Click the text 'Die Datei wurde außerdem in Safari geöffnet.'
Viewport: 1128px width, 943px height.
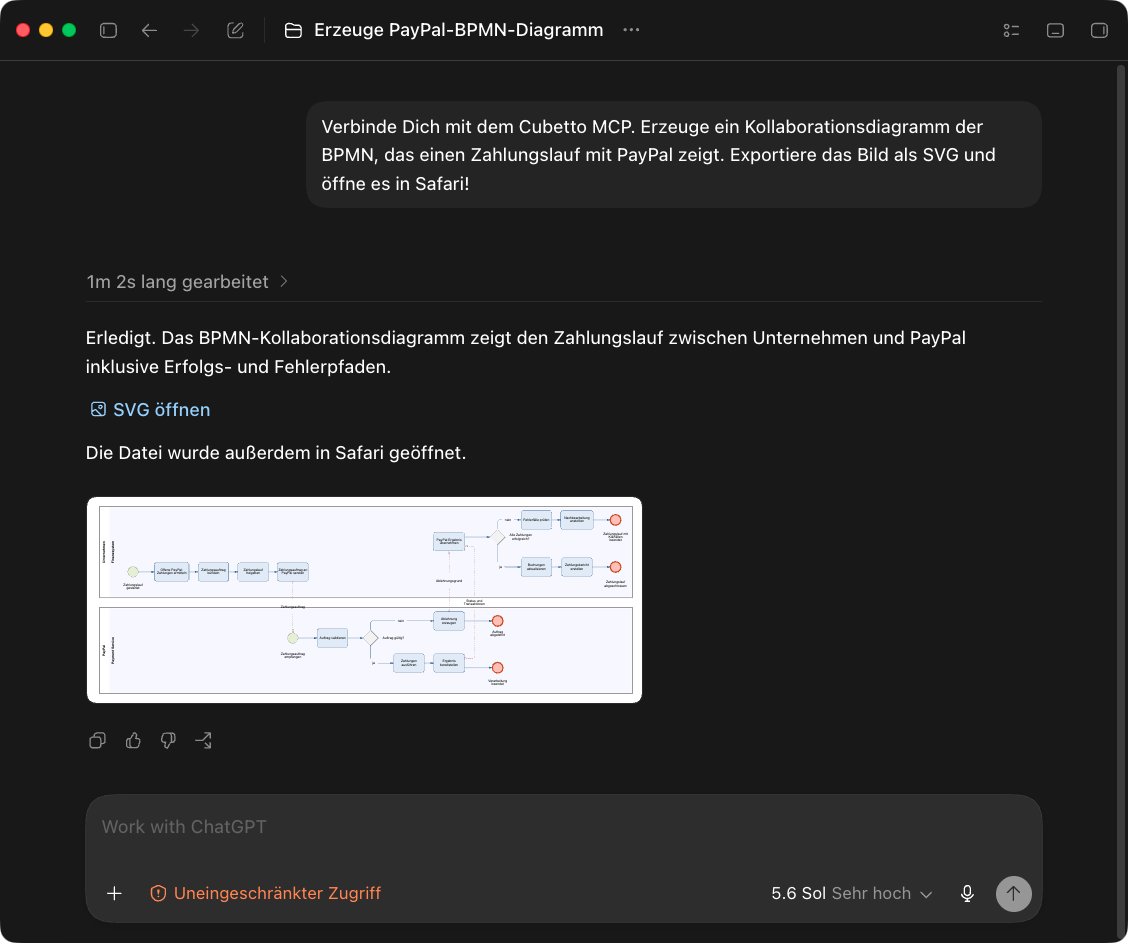[x=276, y=452]
